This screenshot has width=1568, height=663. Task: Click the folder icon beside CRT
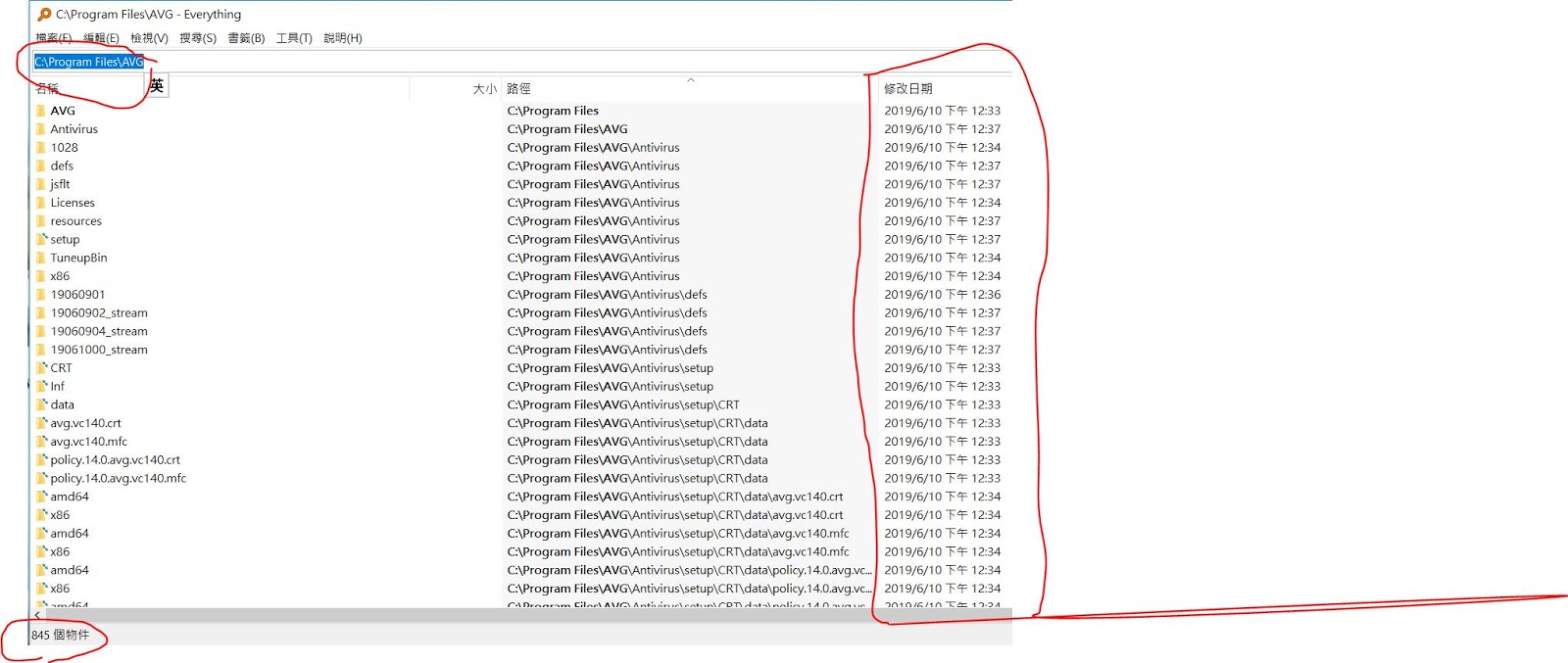pyautogui.click(x=41, y=368)
